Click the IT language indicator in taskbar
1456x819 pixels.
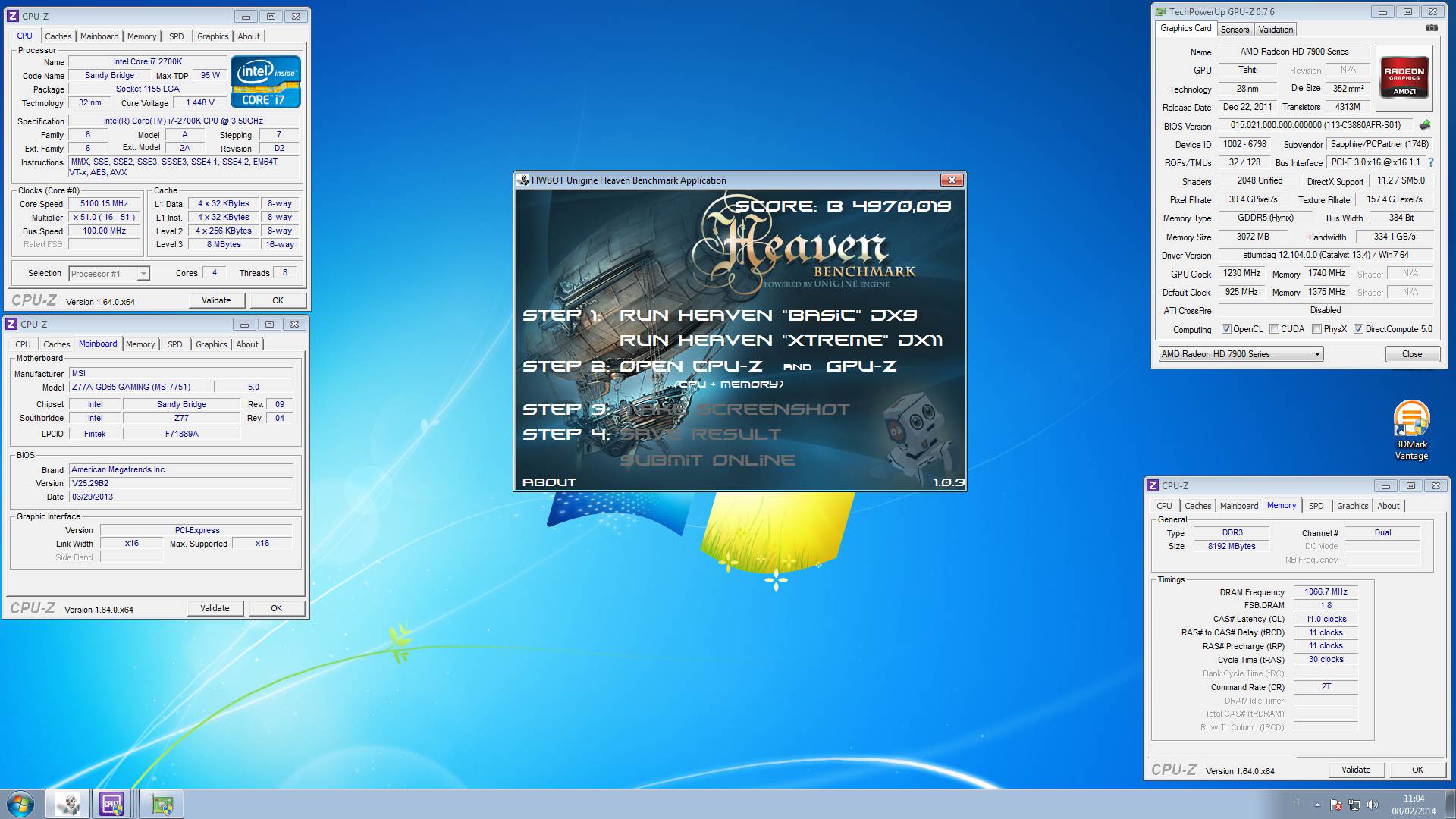(1297, 802)
